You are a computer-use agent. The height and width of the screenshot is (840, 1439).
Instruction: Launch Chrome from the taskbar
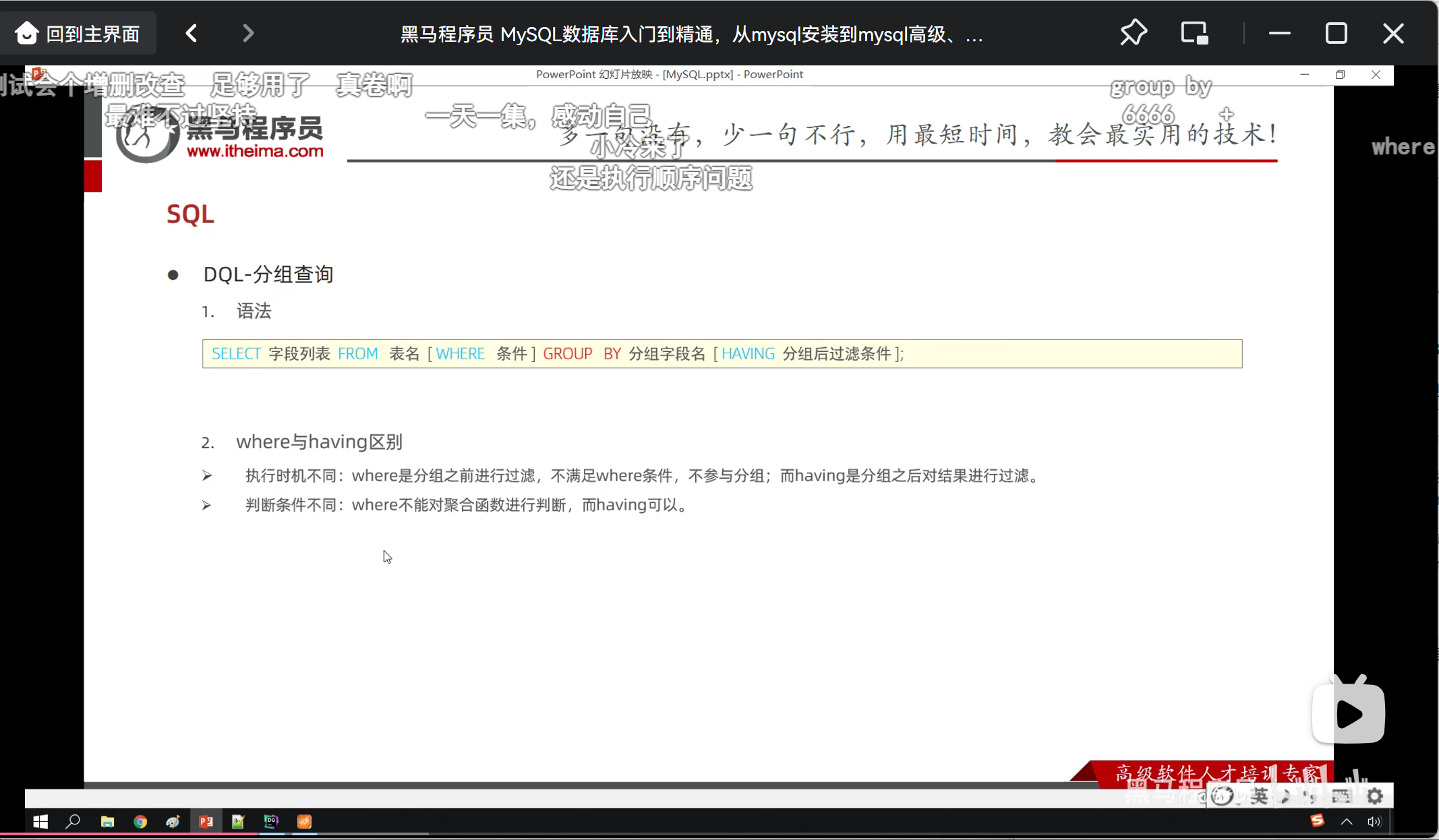click(140, 821)
